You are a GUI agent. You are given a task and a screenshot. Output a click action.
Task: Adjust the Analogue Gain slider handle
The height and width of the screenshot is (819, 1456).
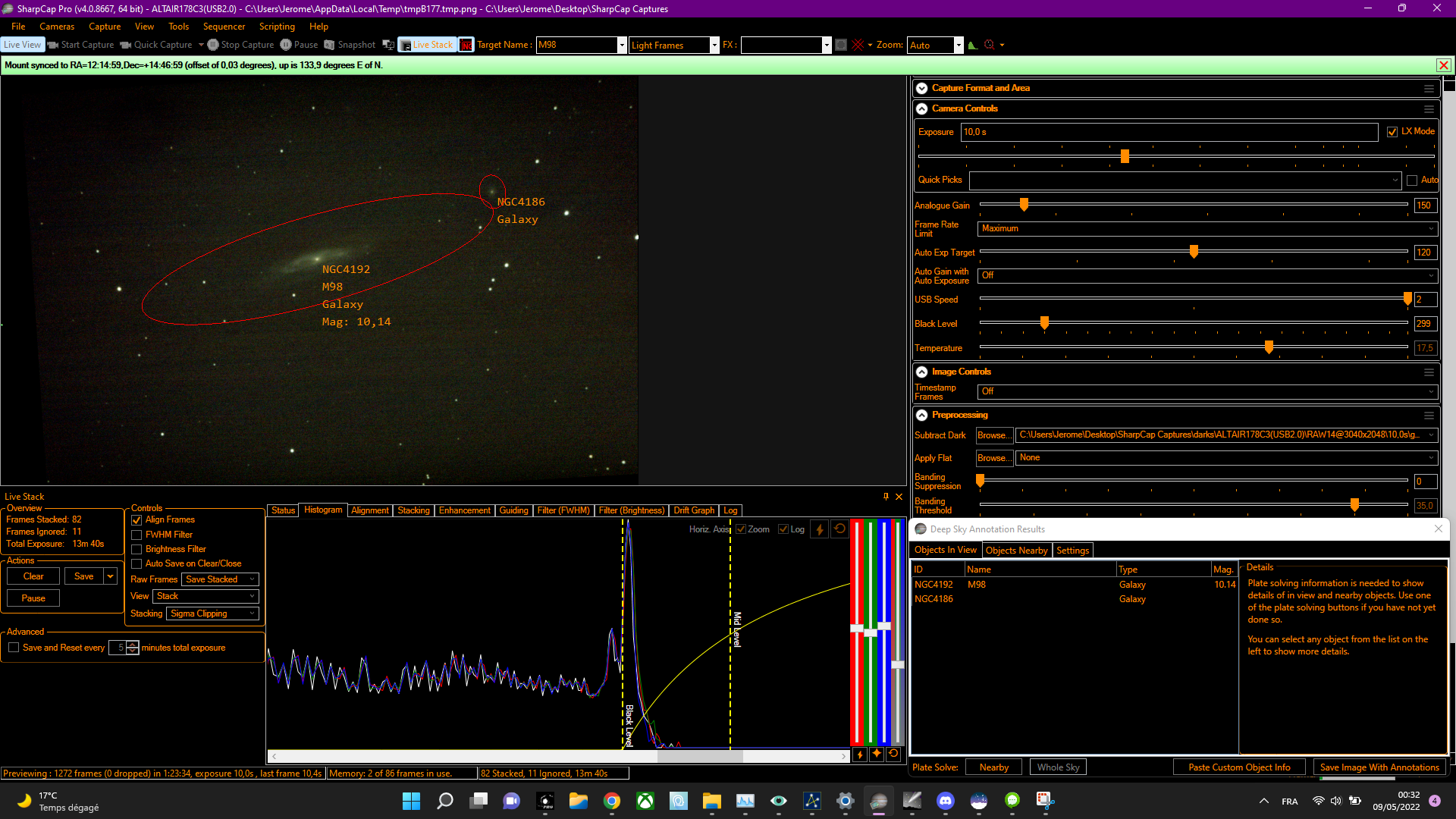pos(1024,205)
